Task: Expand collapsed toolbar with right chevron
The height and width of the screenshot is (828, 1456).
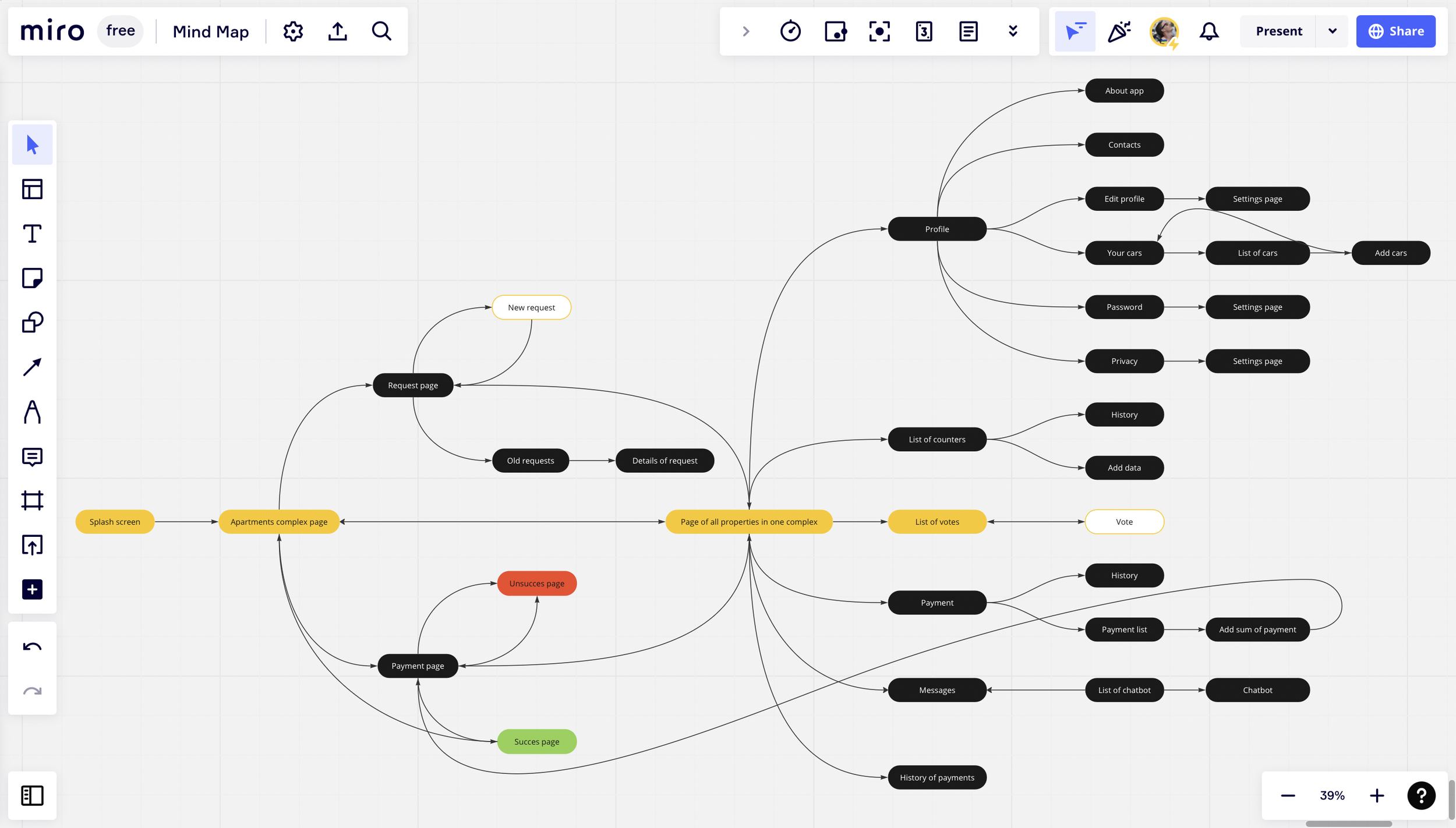Action: [745, 31]
